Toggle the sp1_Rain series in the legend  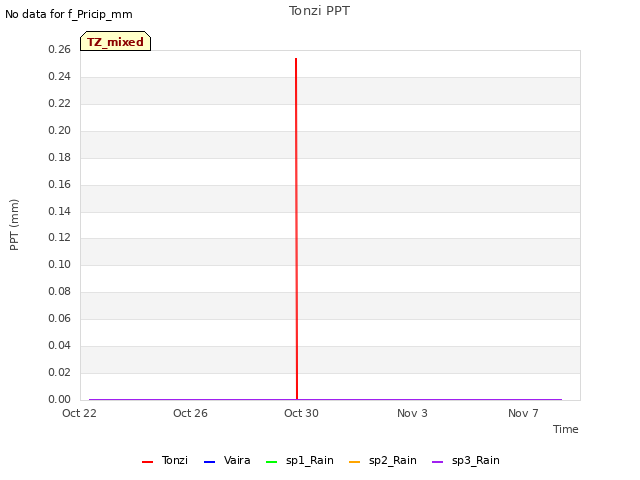(x=300, y=460)
